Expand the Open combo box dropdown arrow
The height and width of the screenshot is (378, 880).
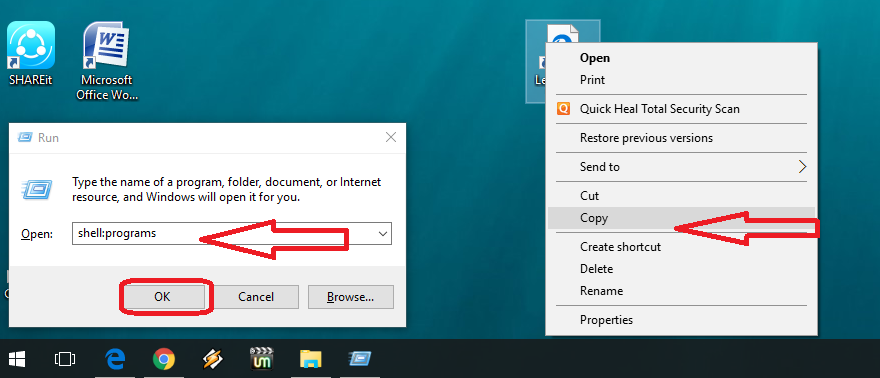coord(383,233)
